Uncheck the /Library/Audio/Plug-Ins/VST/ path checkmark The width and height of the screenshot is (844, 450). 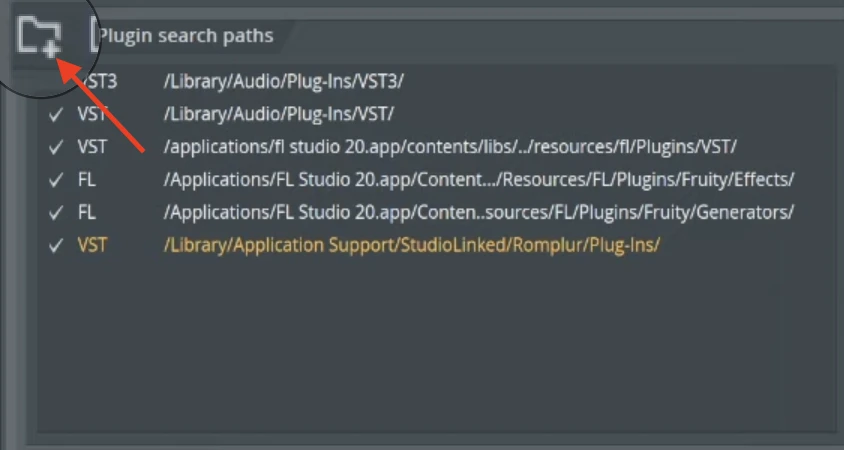tap(56, 114)
